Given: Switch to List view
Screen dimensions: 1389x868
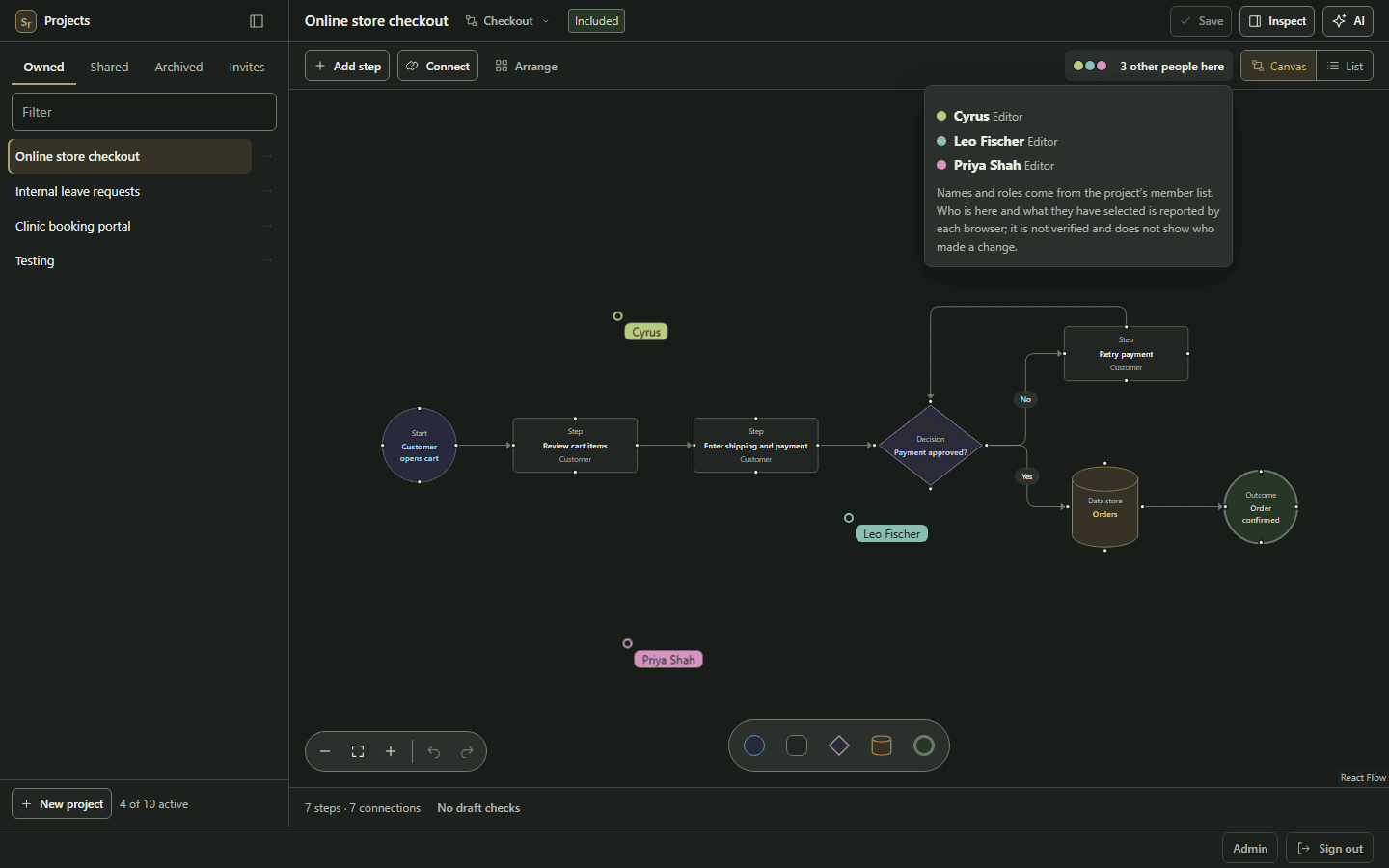Looking at the screenshot, I should 1345,66.
